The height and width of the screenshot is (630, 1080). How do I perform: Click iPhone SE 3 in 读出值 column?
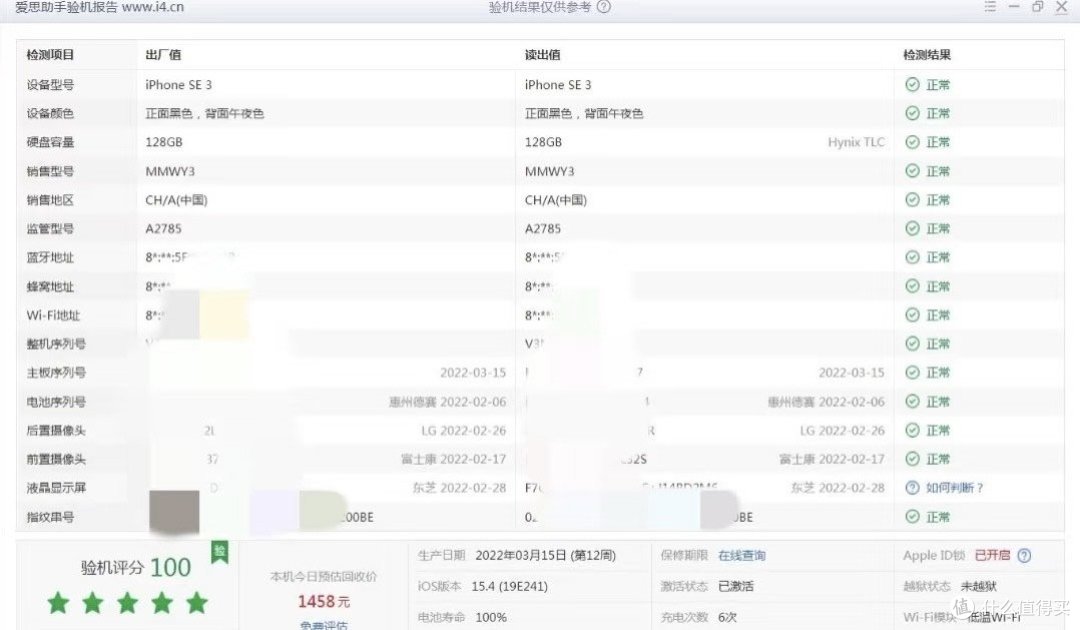coord(558,85)
